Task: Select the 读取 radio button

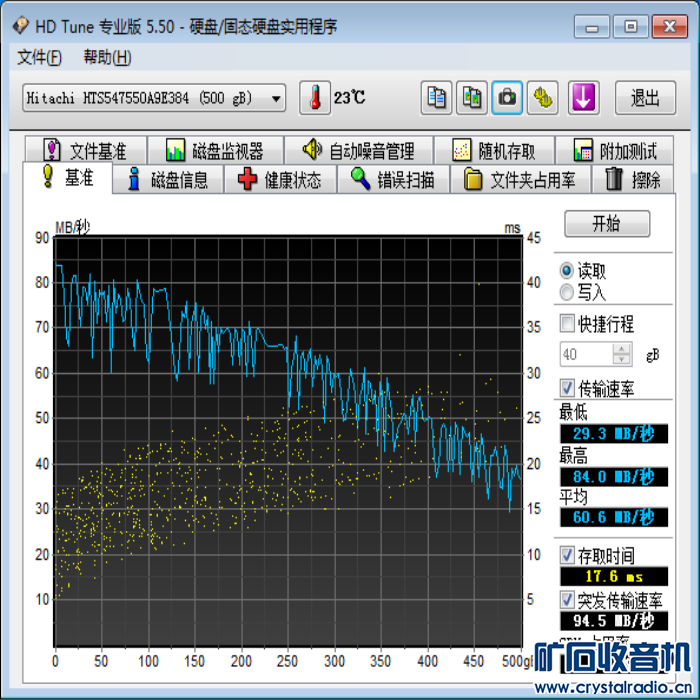Action: click(567, 271)
